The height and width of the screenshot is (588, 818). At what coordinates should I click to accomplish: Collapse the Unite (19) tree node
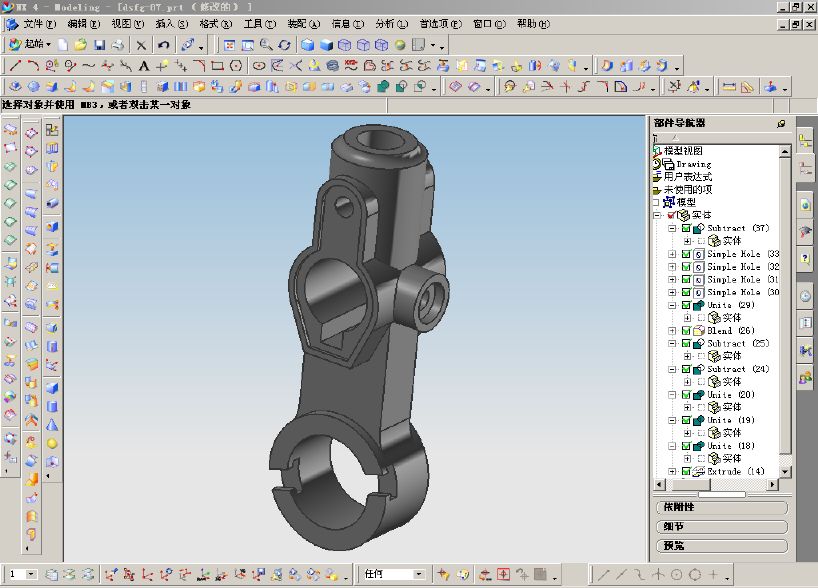click(x=672, y=420)
